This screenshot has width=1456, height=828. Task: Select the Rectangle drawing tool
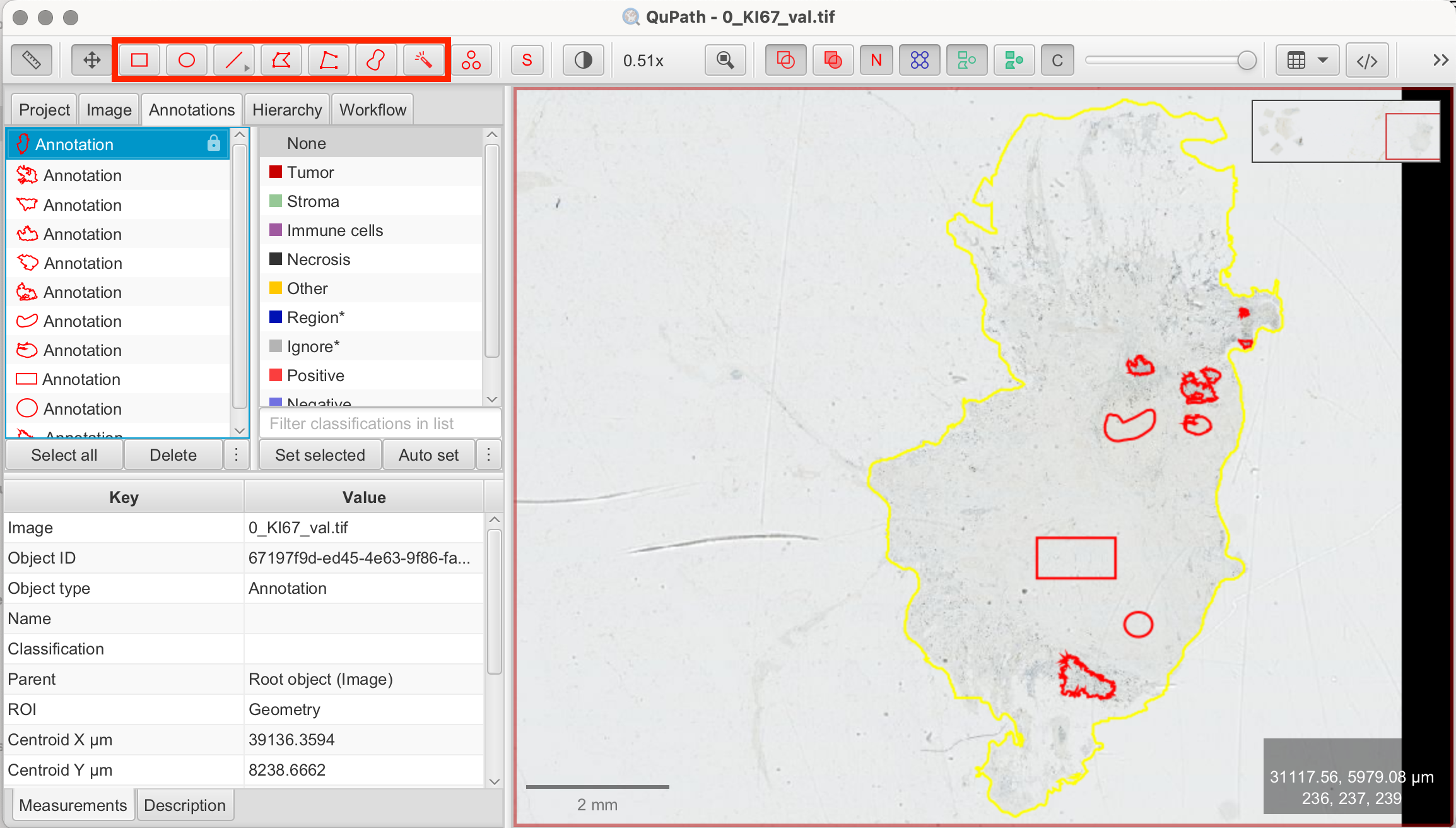139,61
